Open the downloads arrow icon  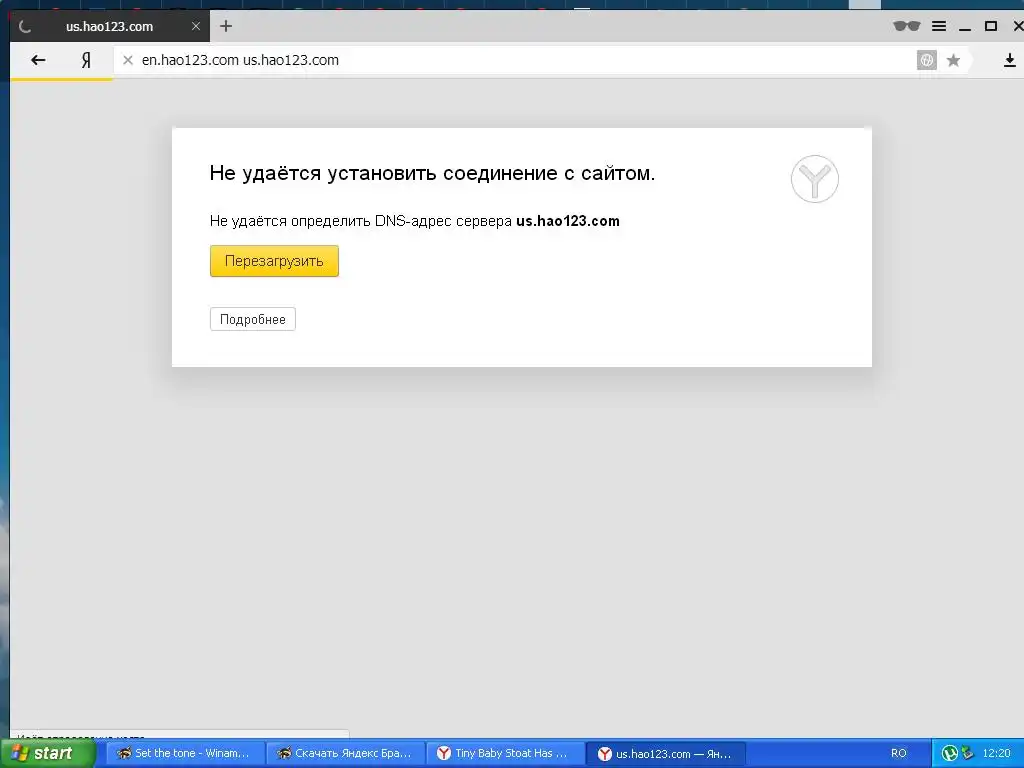(1009, 60)
